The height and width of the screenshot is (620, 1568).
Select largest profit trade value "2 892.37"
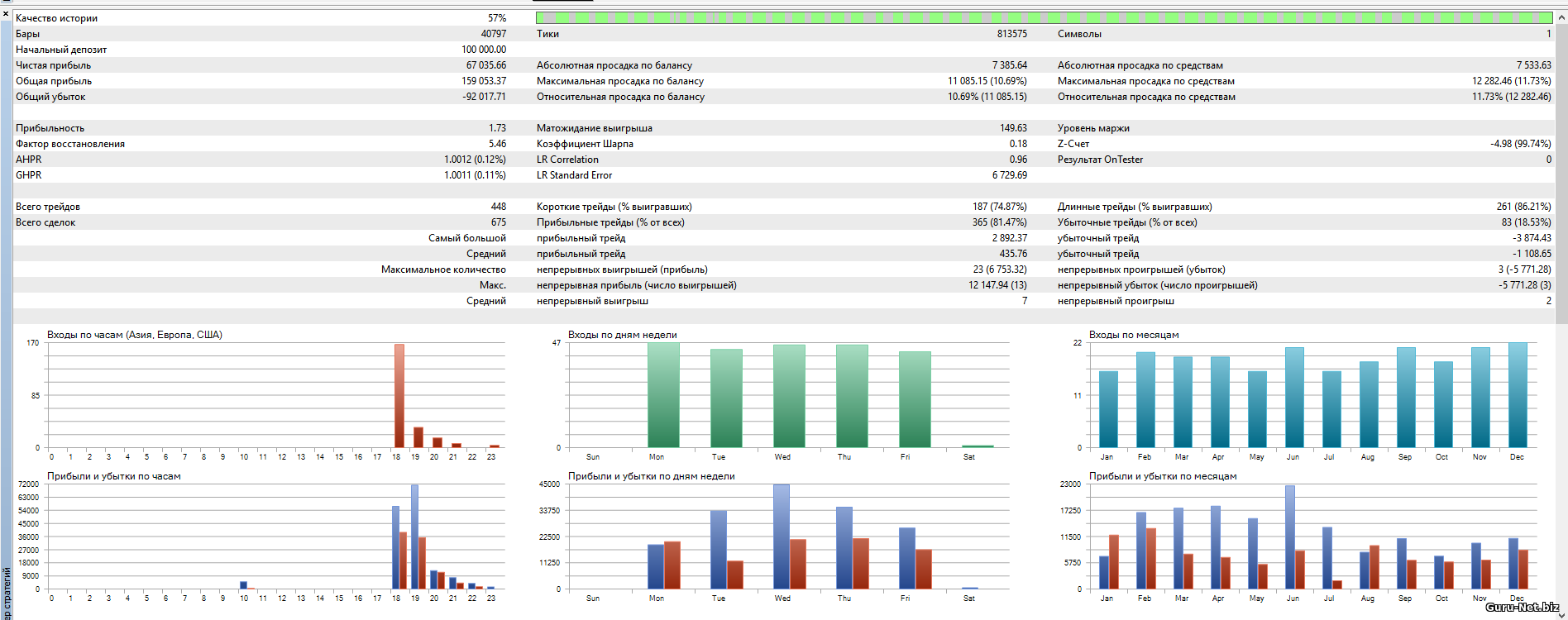[x=1009, y=238]
